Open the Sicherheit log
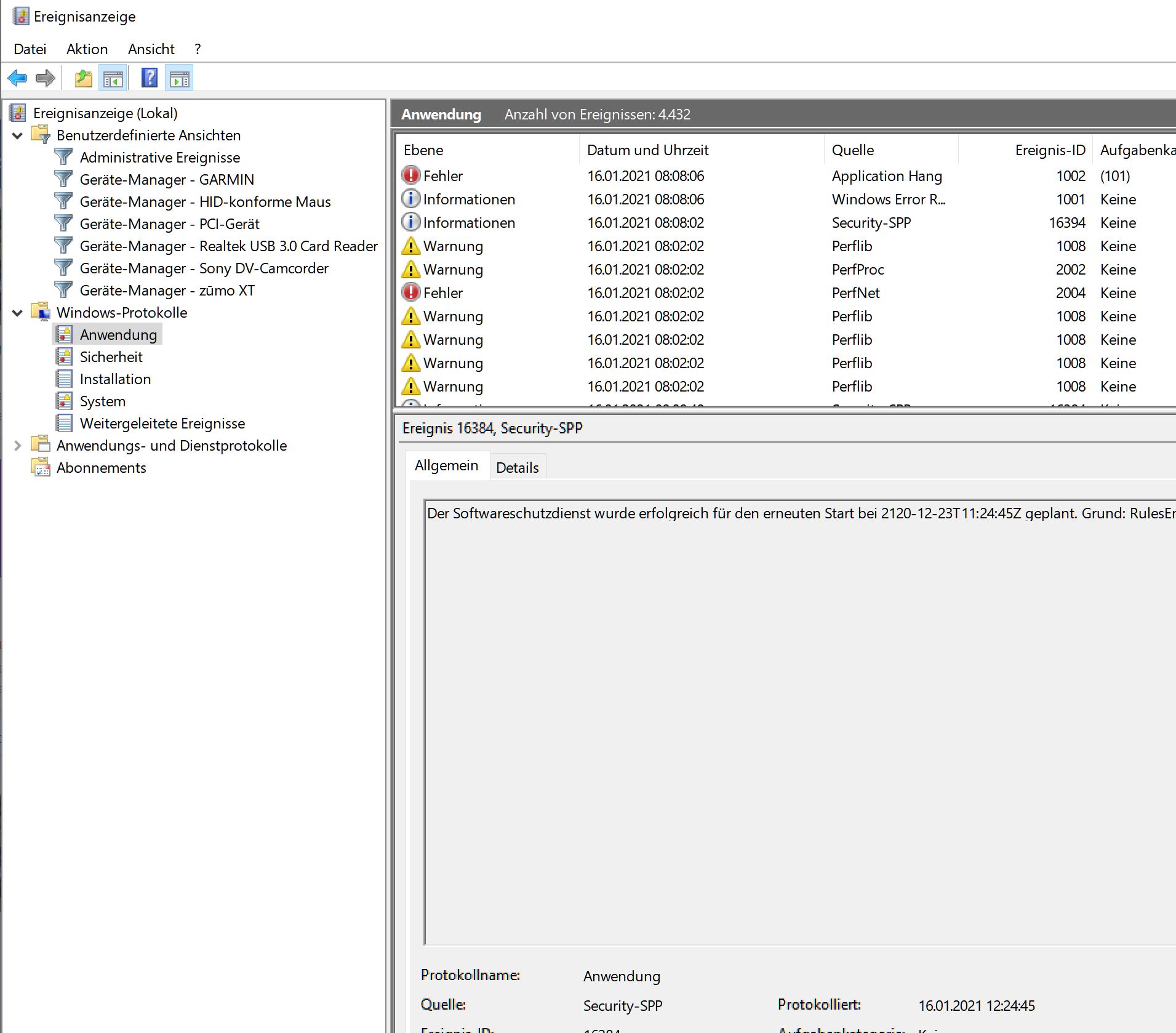1176x1033 pixels. pyautogui.click(x=111, y=357)
